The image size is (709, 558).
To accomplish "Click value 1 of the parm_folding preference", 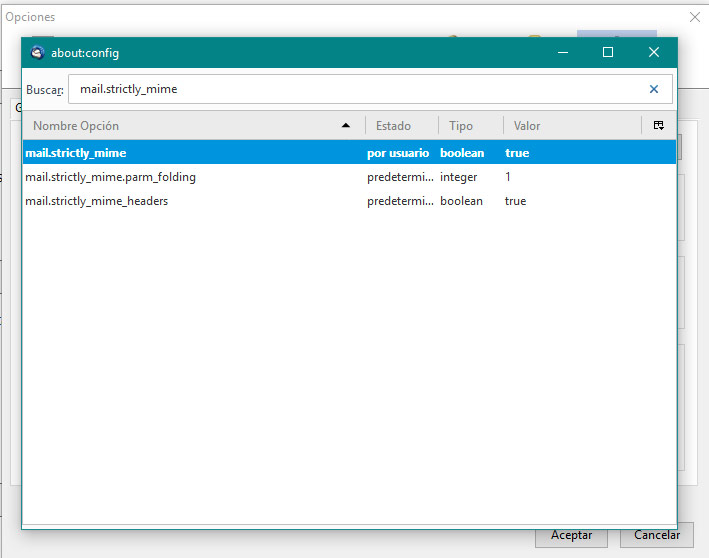I will pyautogui.click(x=508, y=177).
